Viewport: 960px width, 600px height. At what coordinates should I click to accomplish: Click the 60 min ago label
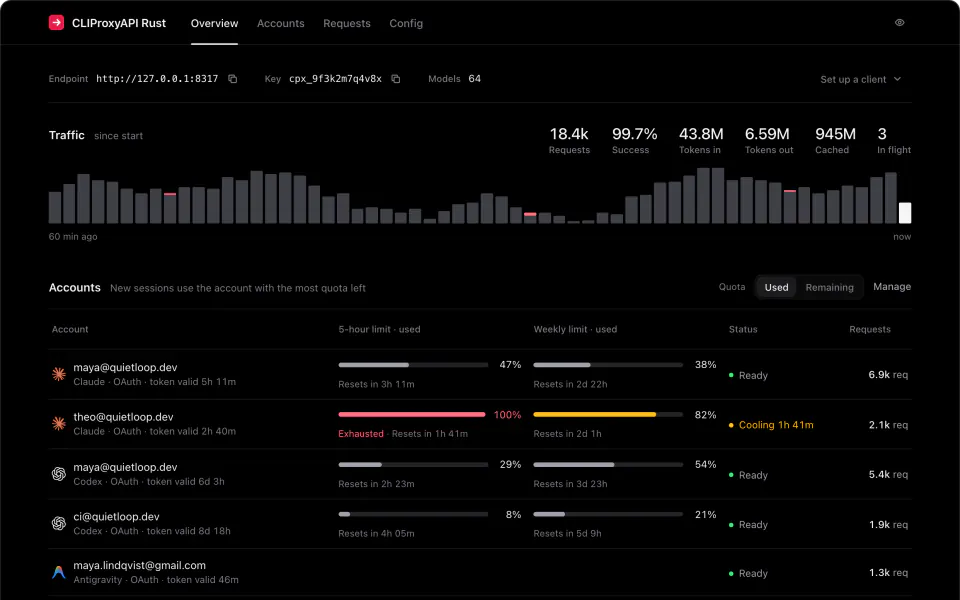(73, 236)
